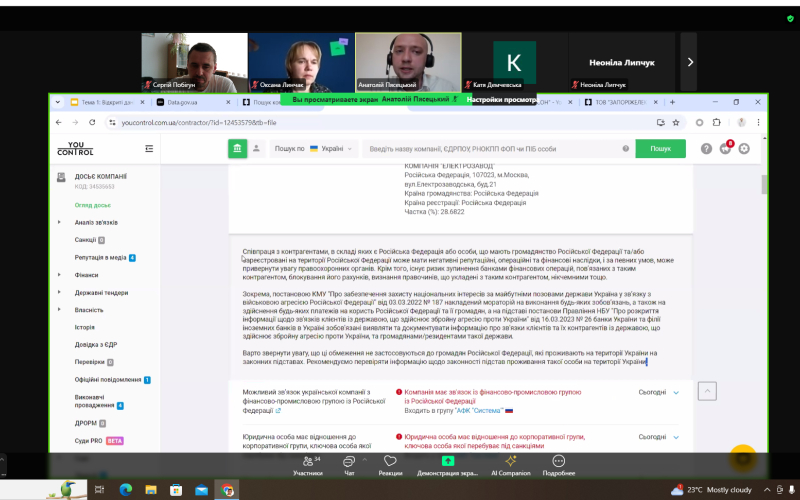This screenshot has height=500, width=800.
Task: Open browser extensions puzzle icon
Action: point(717,122)
